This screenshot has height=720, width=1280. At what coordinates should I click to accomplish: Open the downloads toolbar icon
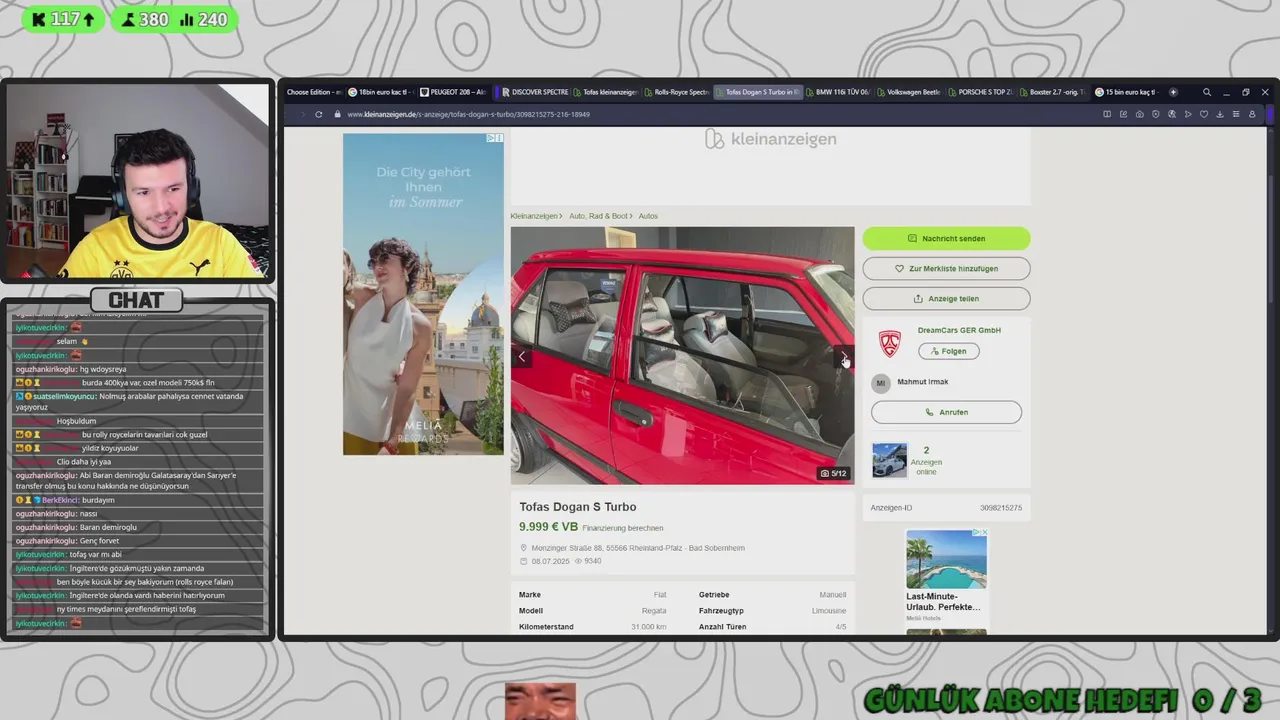tap(1219, 114)
